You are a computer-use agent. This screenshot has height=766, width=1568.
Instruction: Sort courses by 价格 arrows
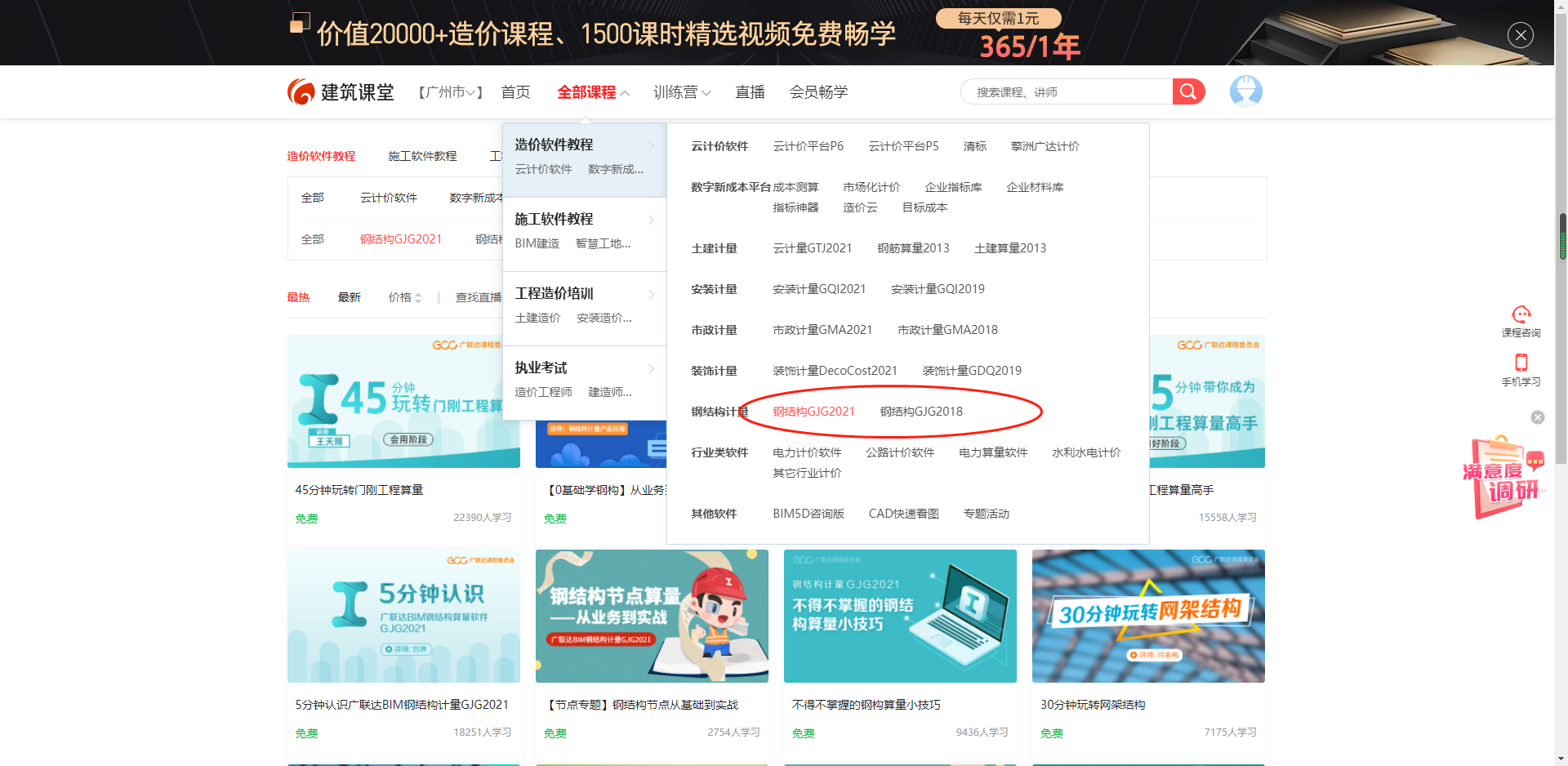(x=417, y=297)
